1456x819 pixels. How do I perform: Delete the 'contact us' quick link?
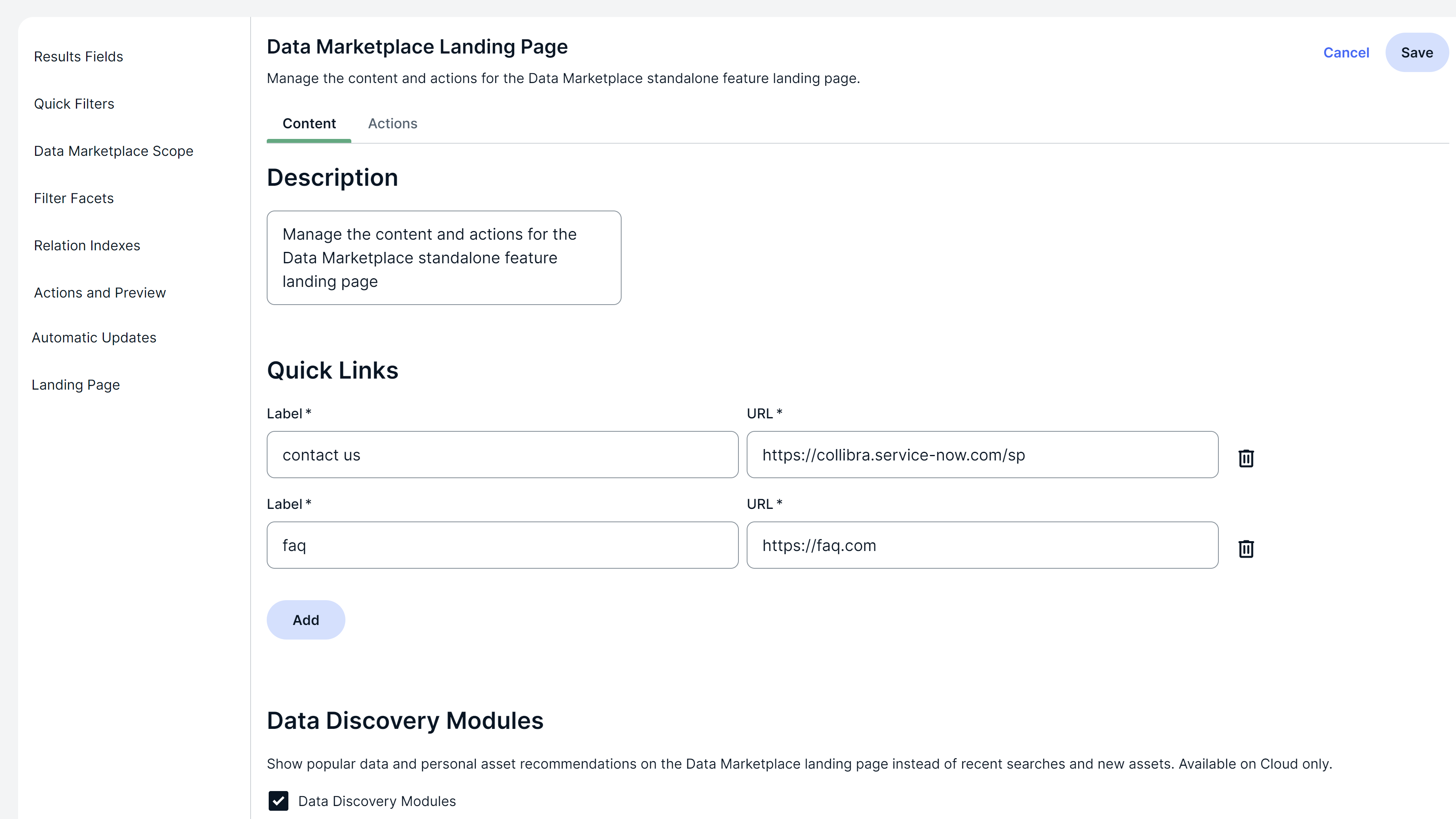tap(1246, 458)
